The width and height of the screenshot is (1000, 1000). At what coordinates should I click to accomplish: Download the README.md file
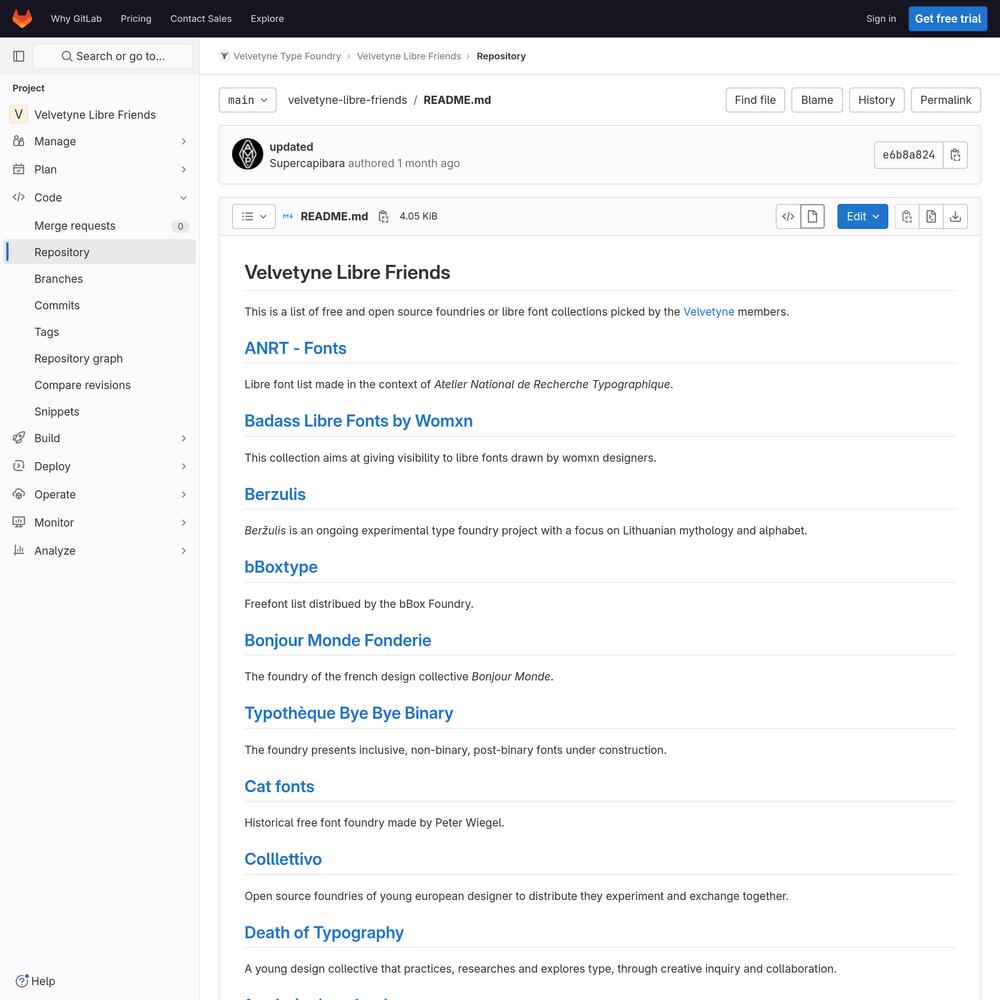(955, 217)
